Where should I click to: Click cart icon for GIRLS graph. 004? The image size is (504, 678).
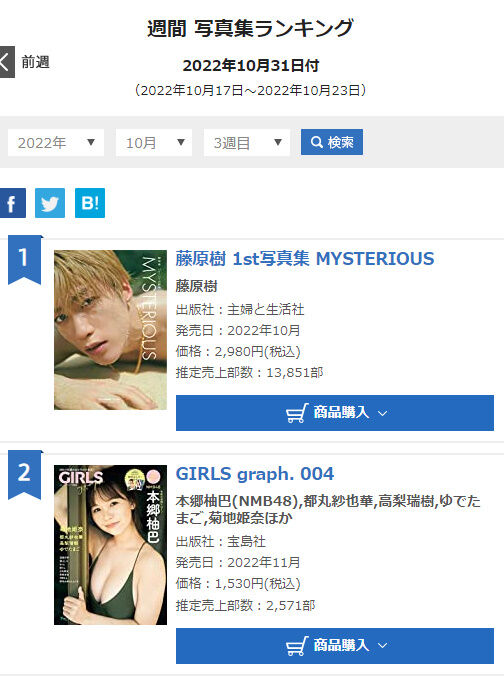297,646
